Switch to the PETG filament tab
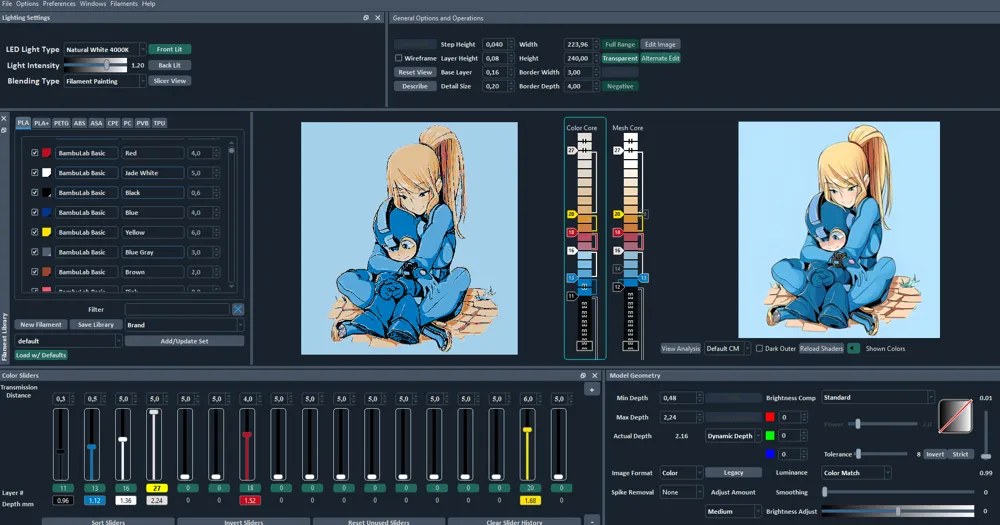The height and width of the screenshot is (525, 1000). point(61,123)
